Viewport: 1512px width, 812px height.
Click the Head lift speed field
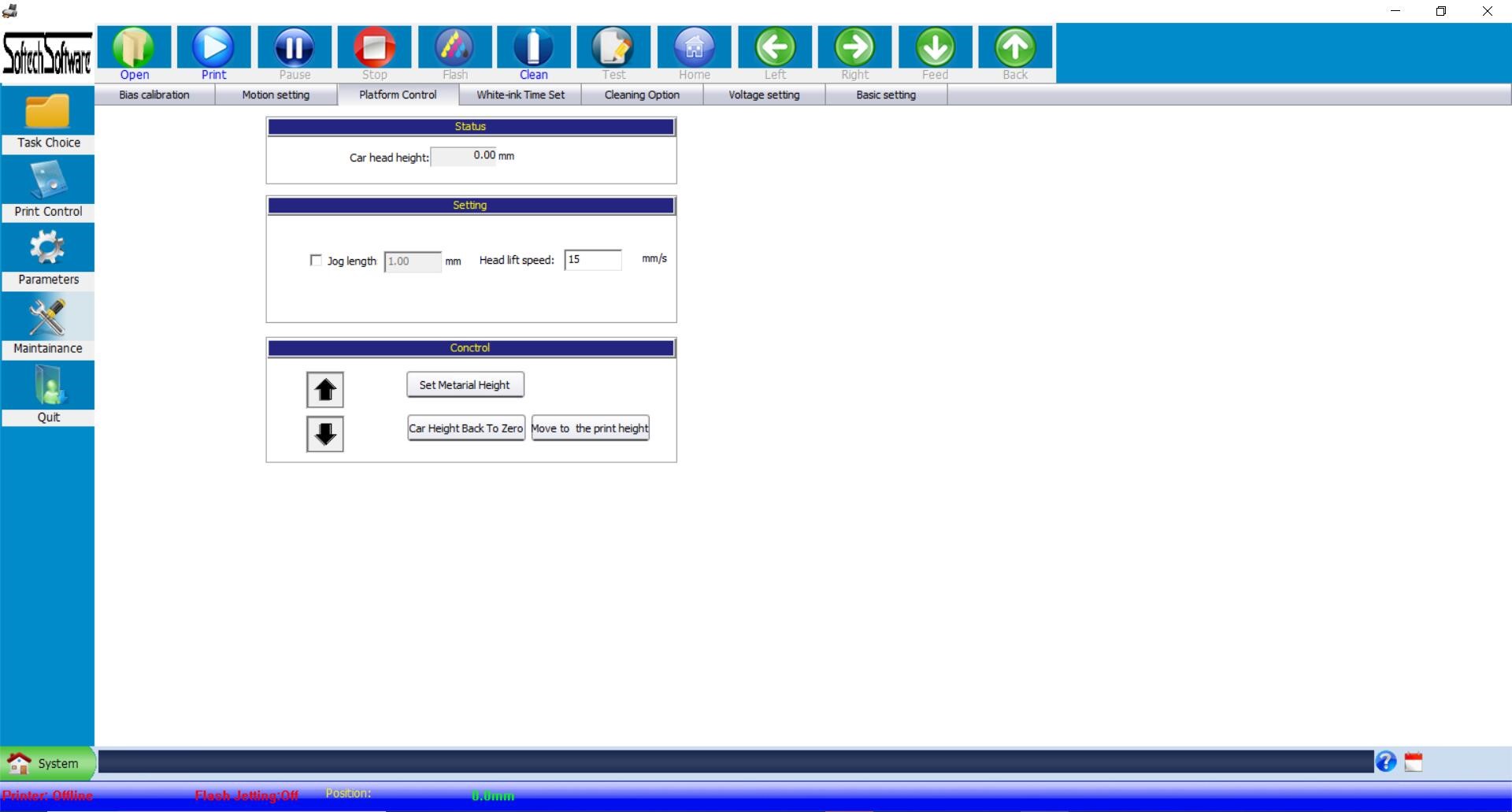(593, 260)
